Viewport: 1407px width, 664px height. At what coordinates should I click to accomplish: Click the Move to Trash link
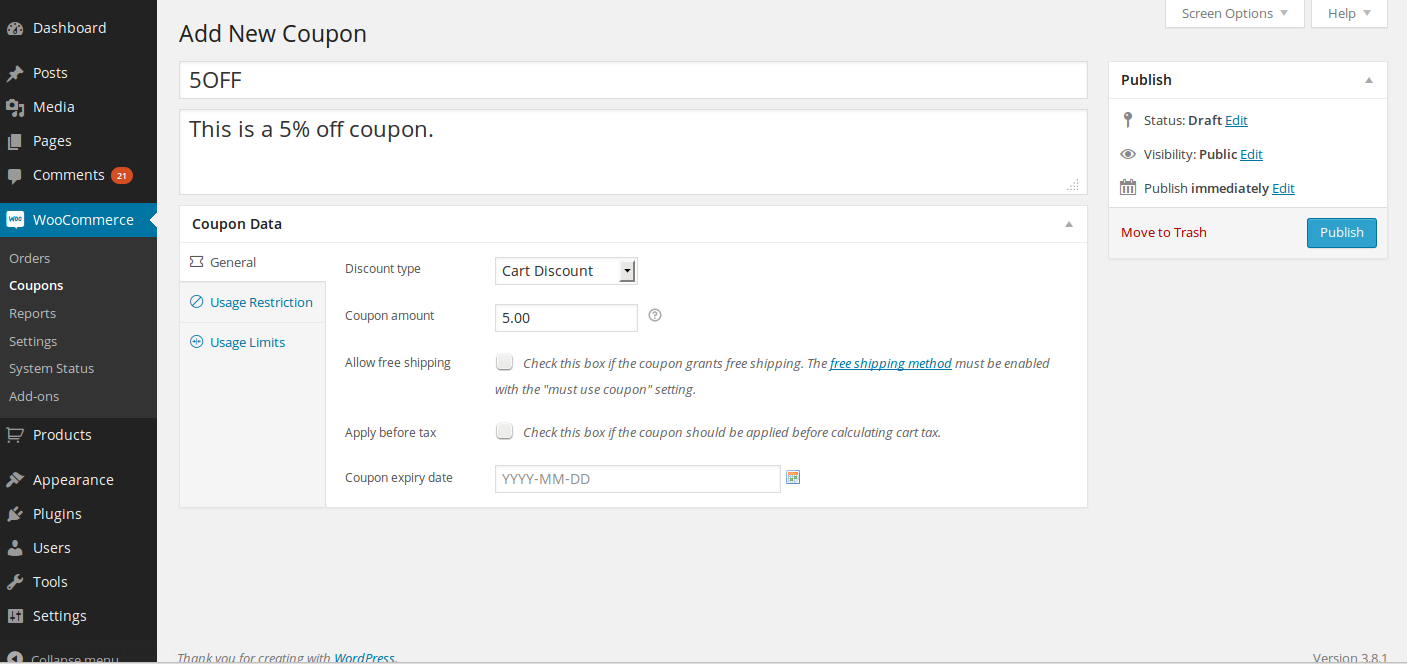click(x=1163, y=233)
